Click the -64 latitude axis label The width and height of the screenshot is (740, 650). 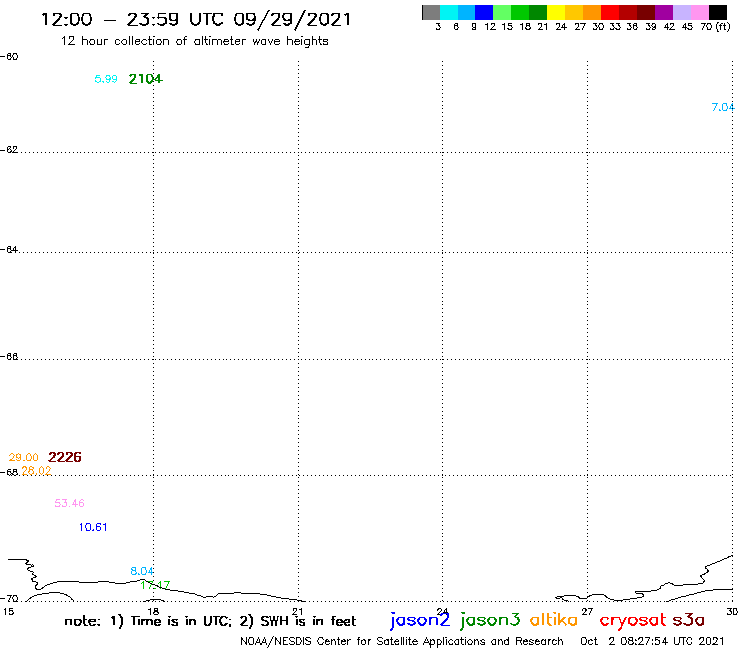click(9, 249)
